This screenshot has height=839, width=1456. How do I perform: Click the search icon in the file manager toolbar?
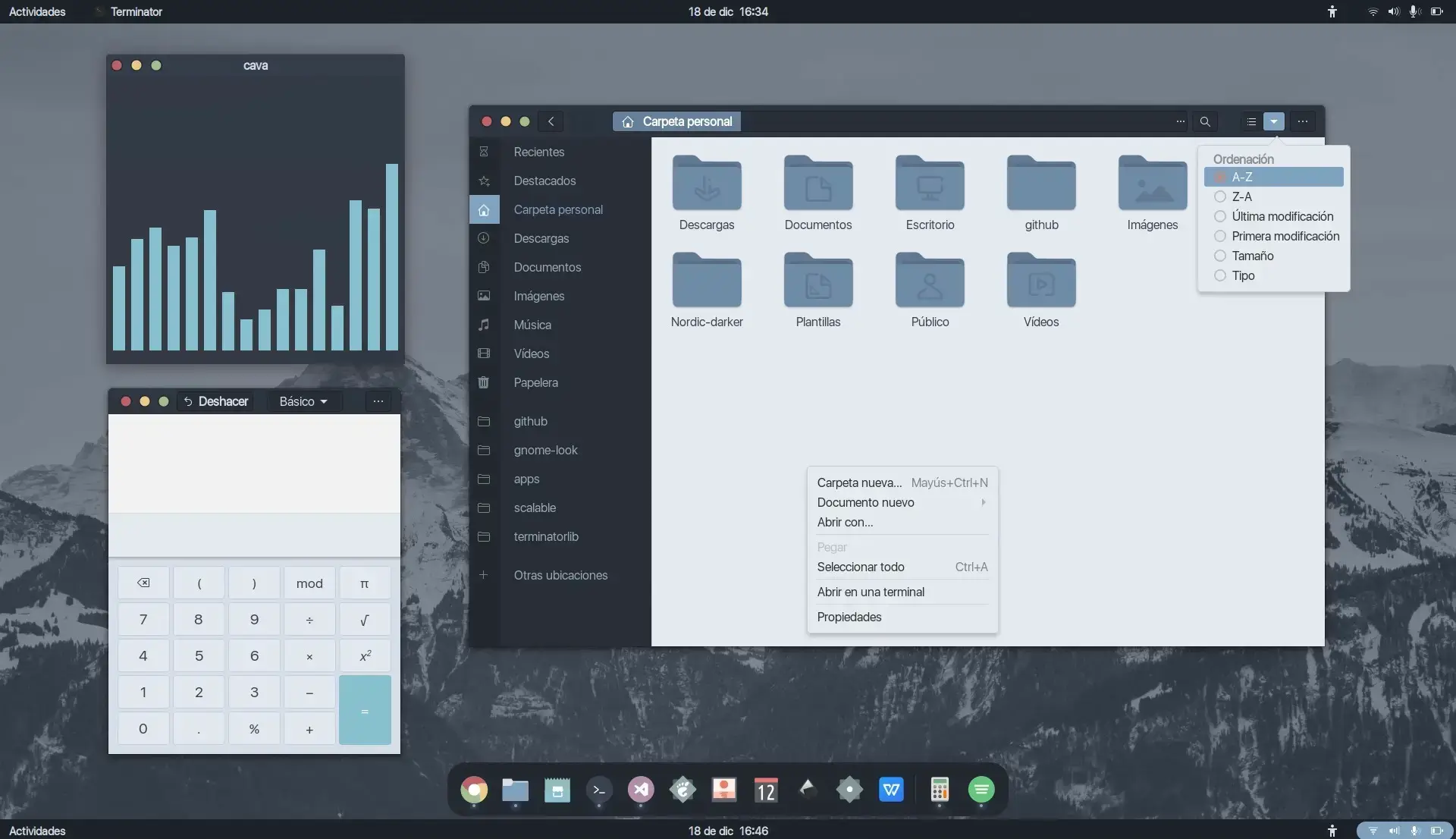1205,121
